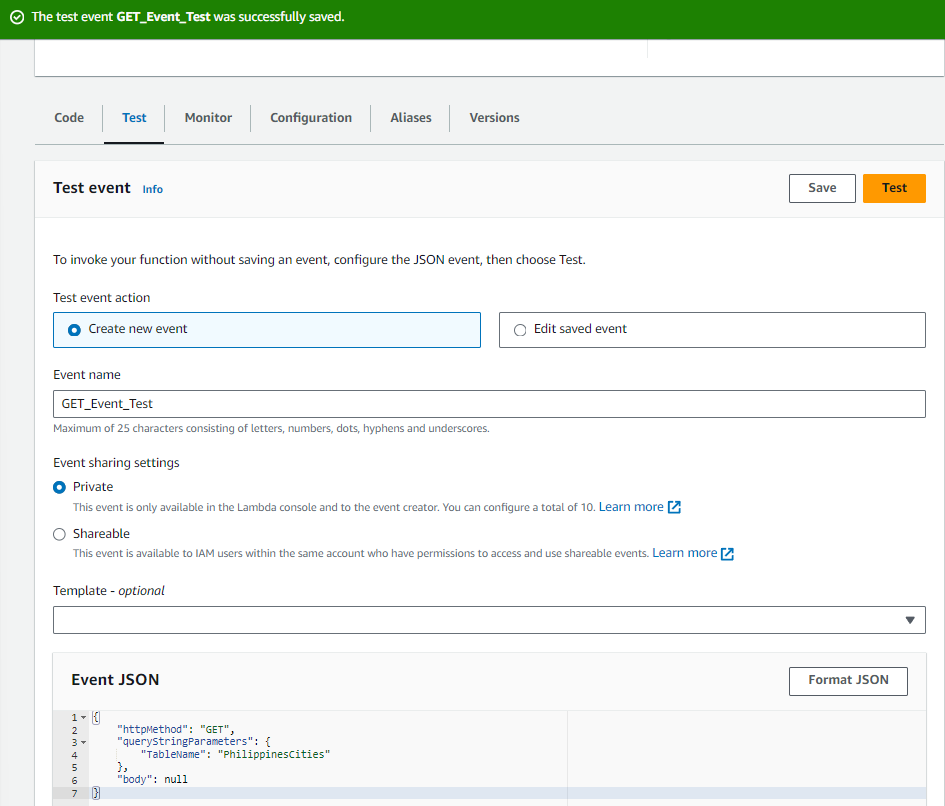
Task: Switch to the Versions tab
Action: (494, 118)
